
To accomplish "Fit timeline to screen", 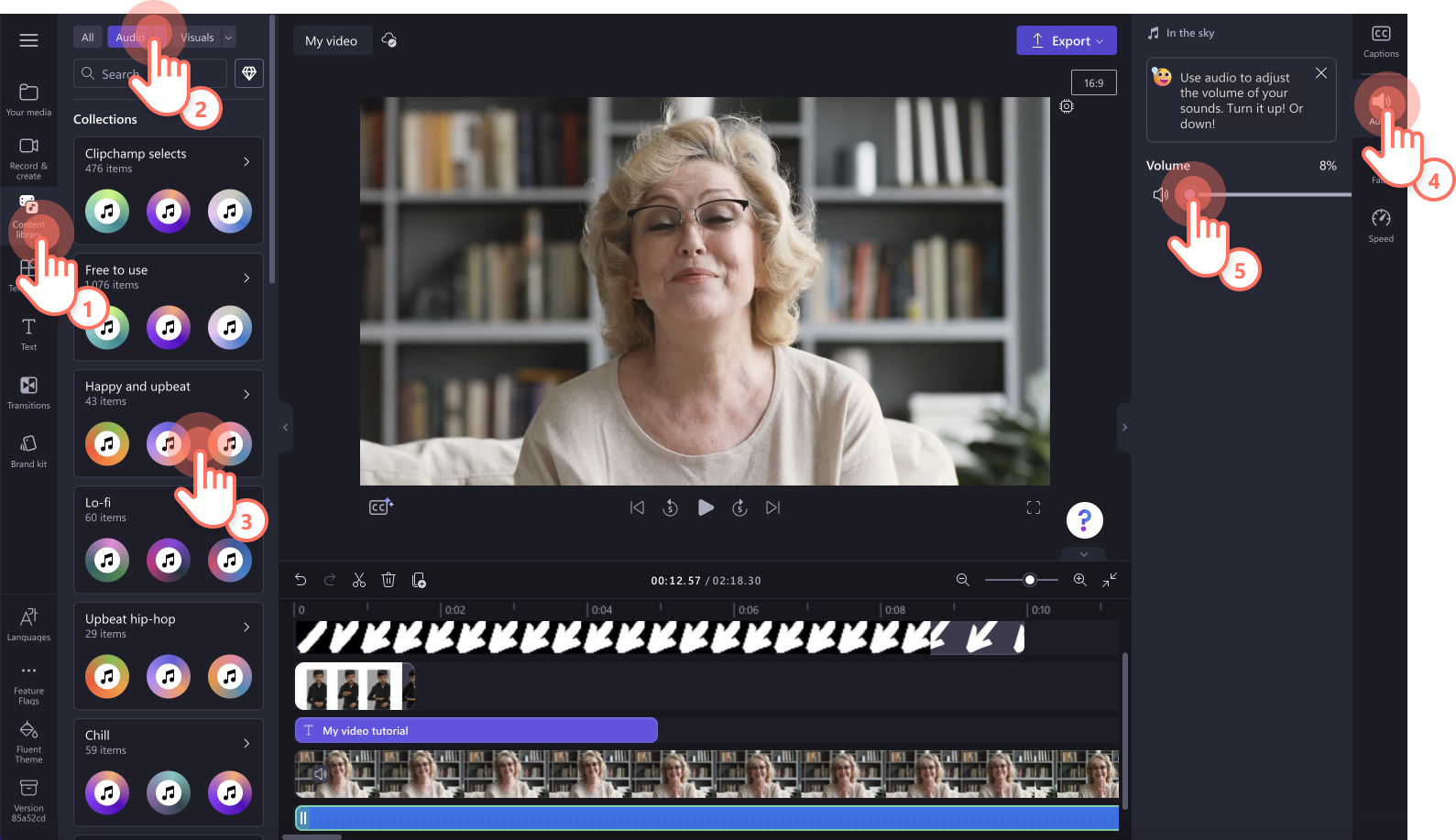I will click(x=1110, y=580).
